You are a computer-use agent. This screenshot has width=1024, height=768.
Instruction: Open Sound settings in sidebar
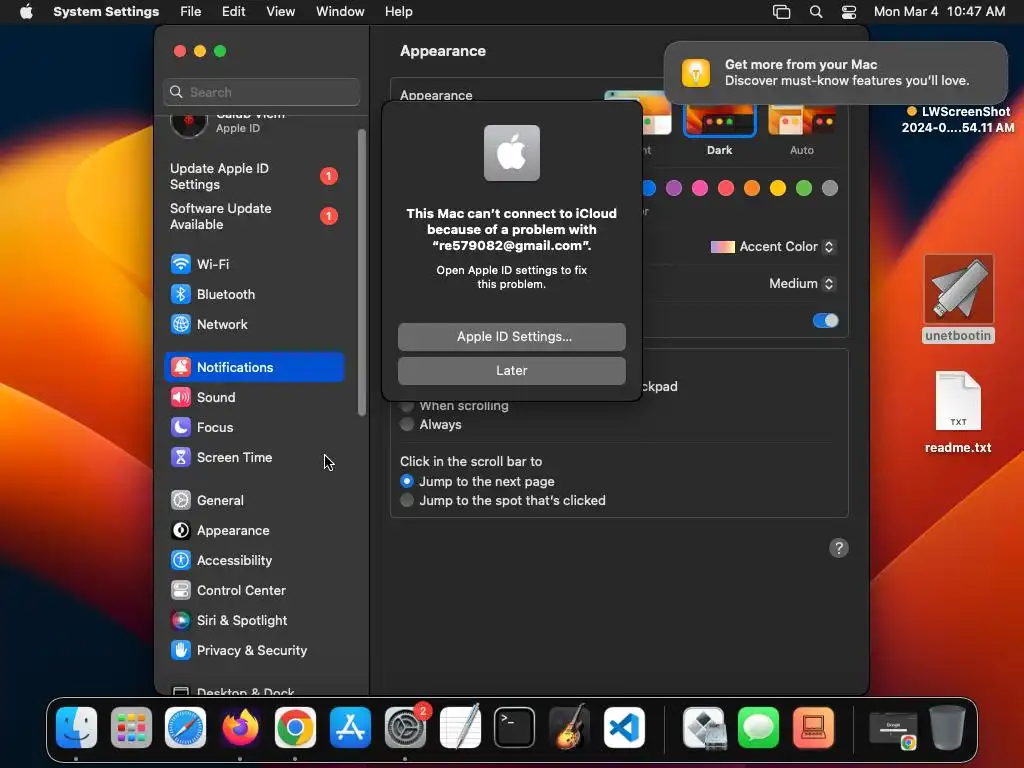[254, 397]
